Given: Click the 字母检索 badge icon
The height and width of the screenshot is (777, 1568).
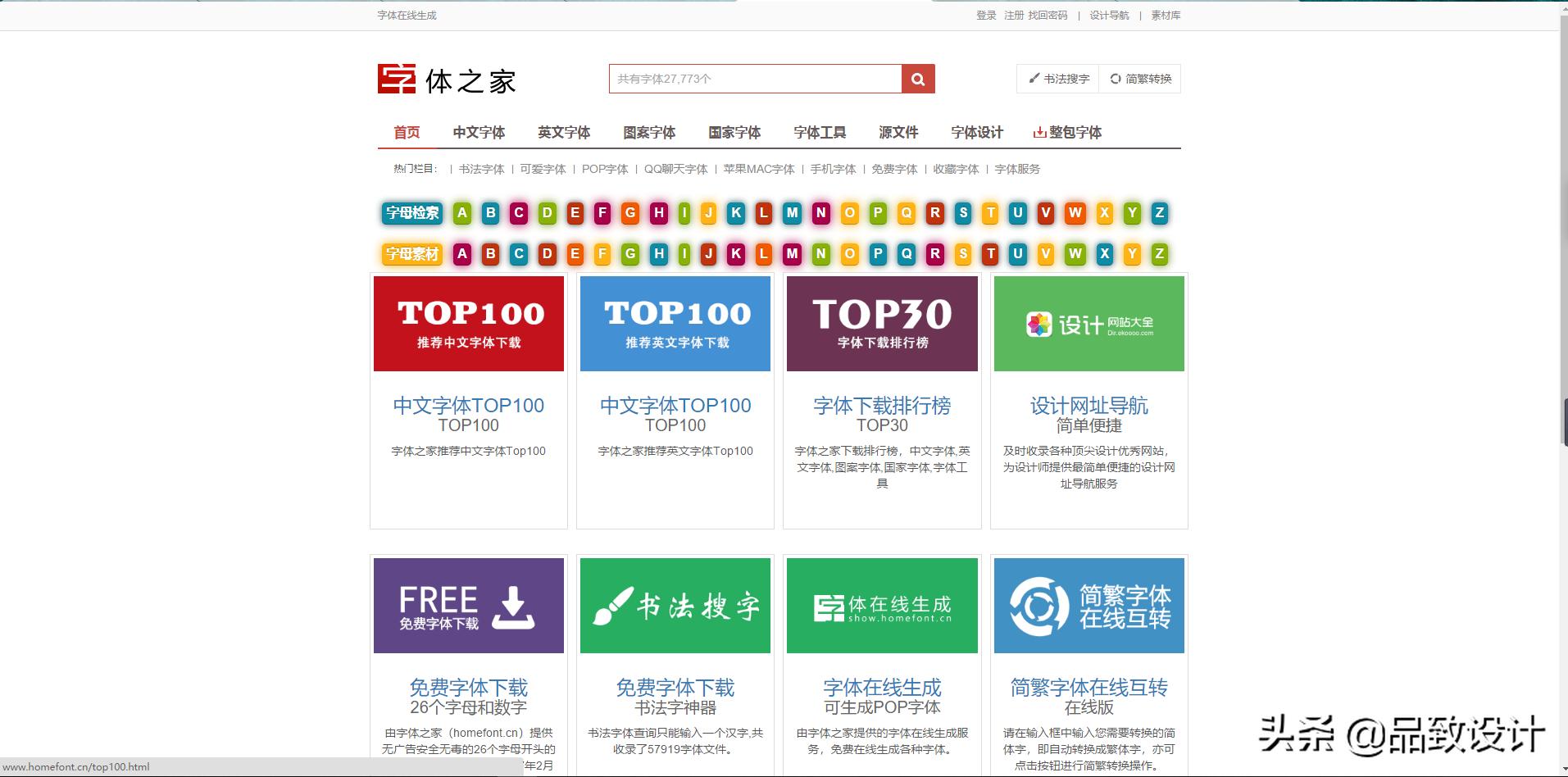Looking at the screenshot, I should [x=411, y=212].
